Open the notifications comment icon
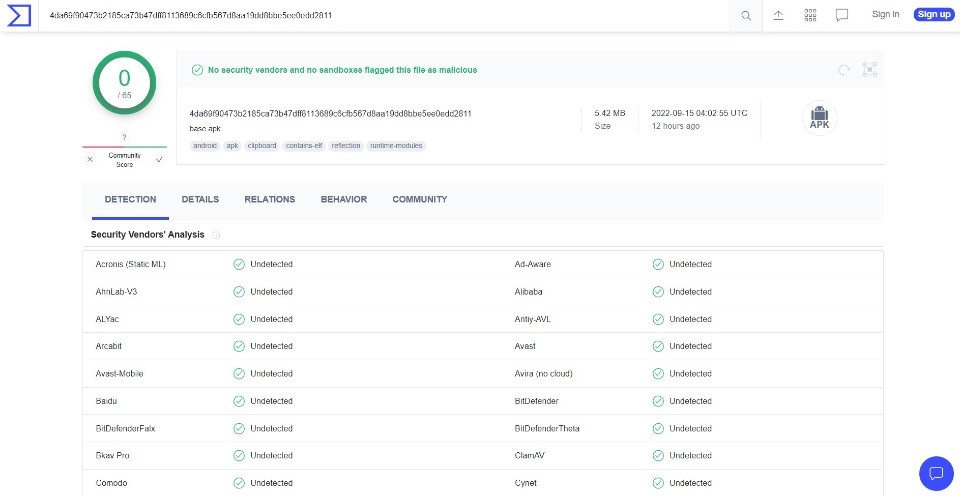This screenshot has width=960, height=496. pos(842,15)
